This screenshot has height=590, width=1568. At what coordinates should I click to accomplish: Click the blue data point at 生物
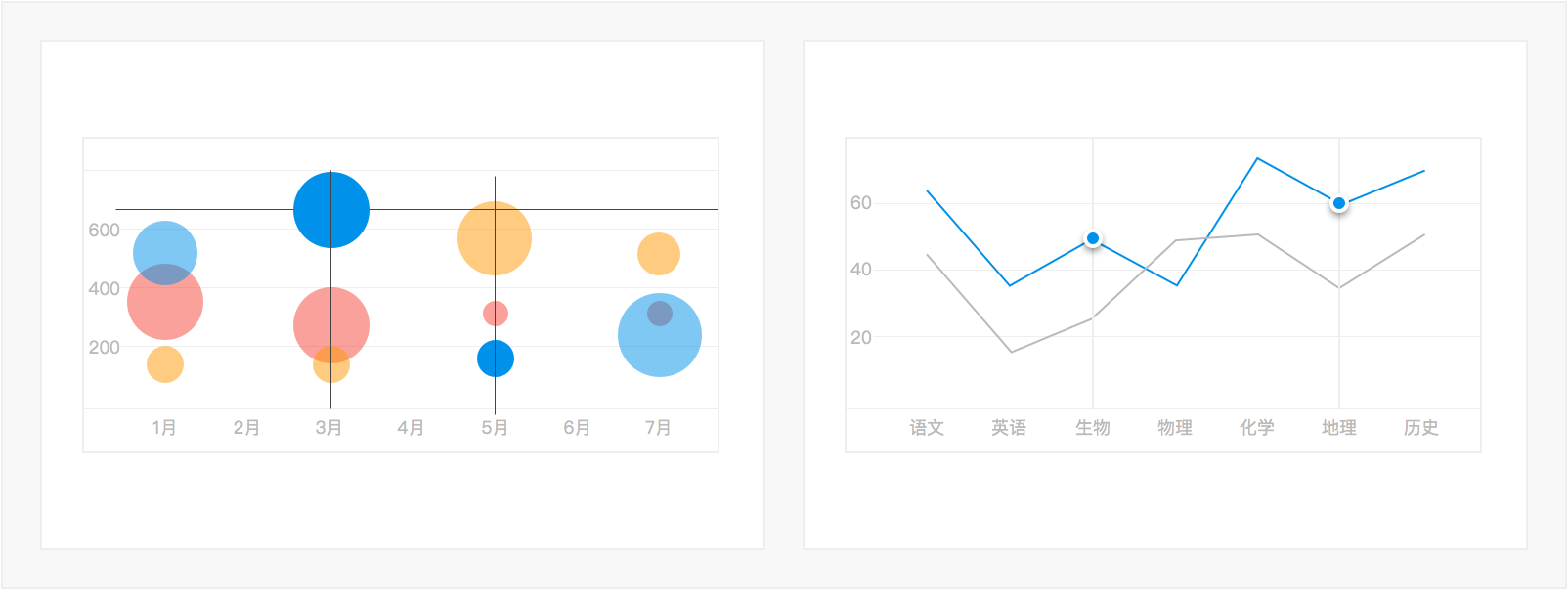coord(1093,238)
